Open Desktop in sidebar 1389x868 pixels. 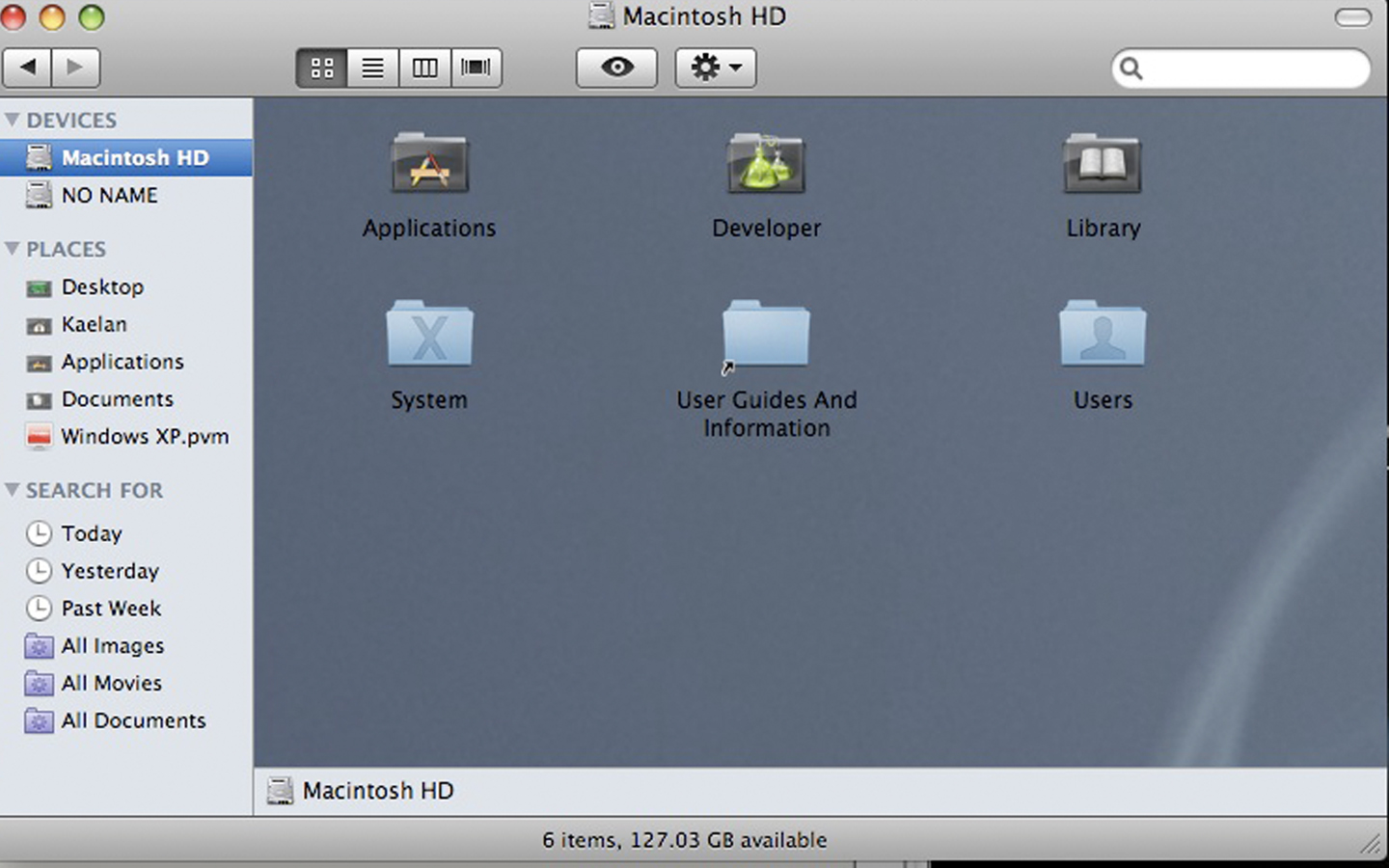click(x=126, y=286)
